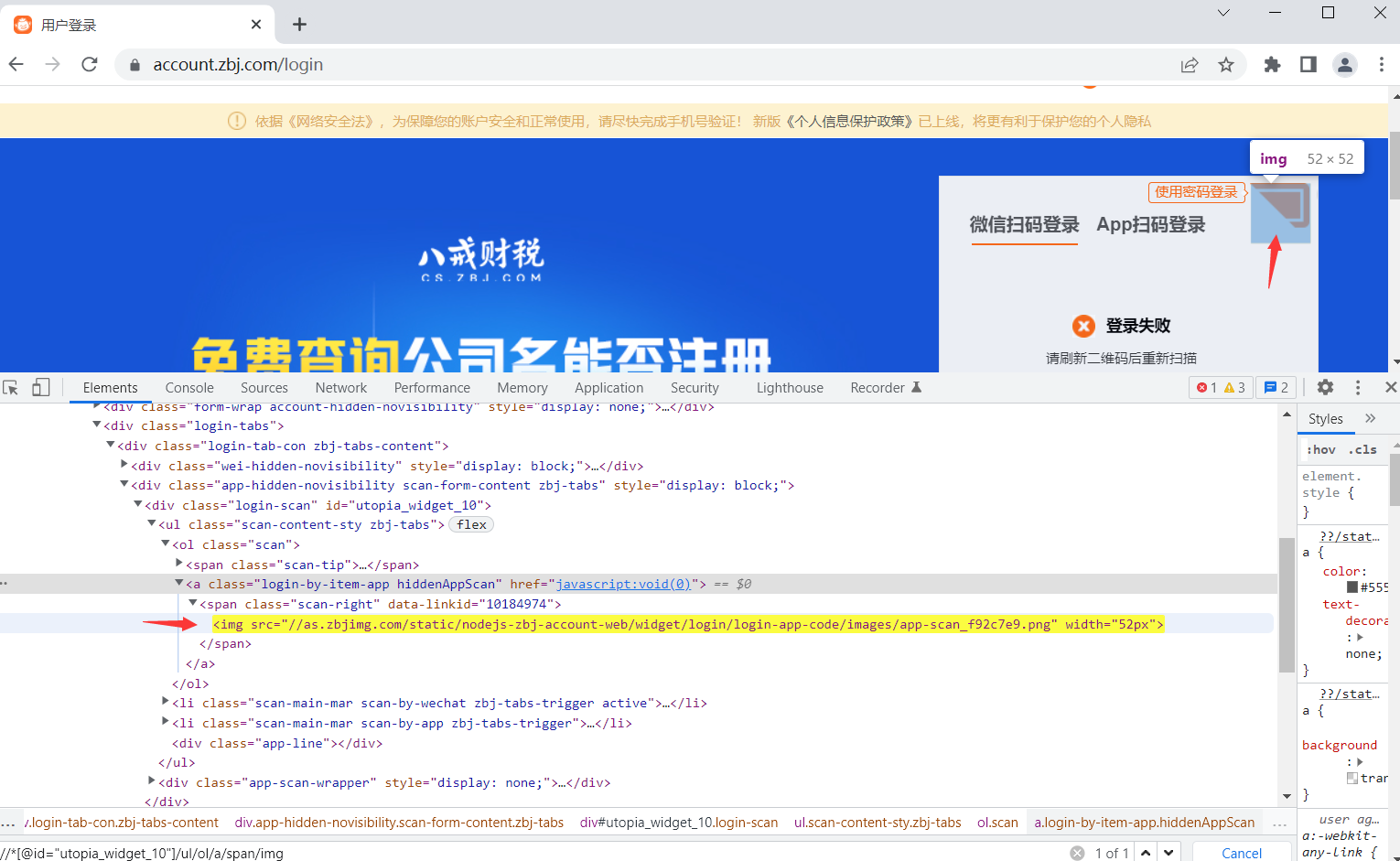This screenshot has width=1400, height=861.
Task: Switch to the Console tab
Action: 189,388
